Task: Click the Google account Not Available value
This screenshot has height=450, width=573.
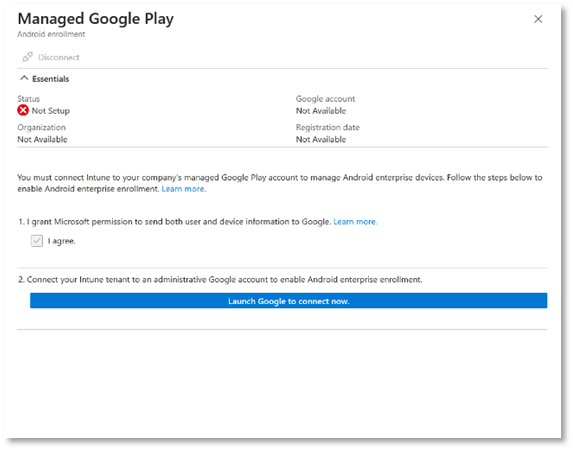Action: click(321, 111)
